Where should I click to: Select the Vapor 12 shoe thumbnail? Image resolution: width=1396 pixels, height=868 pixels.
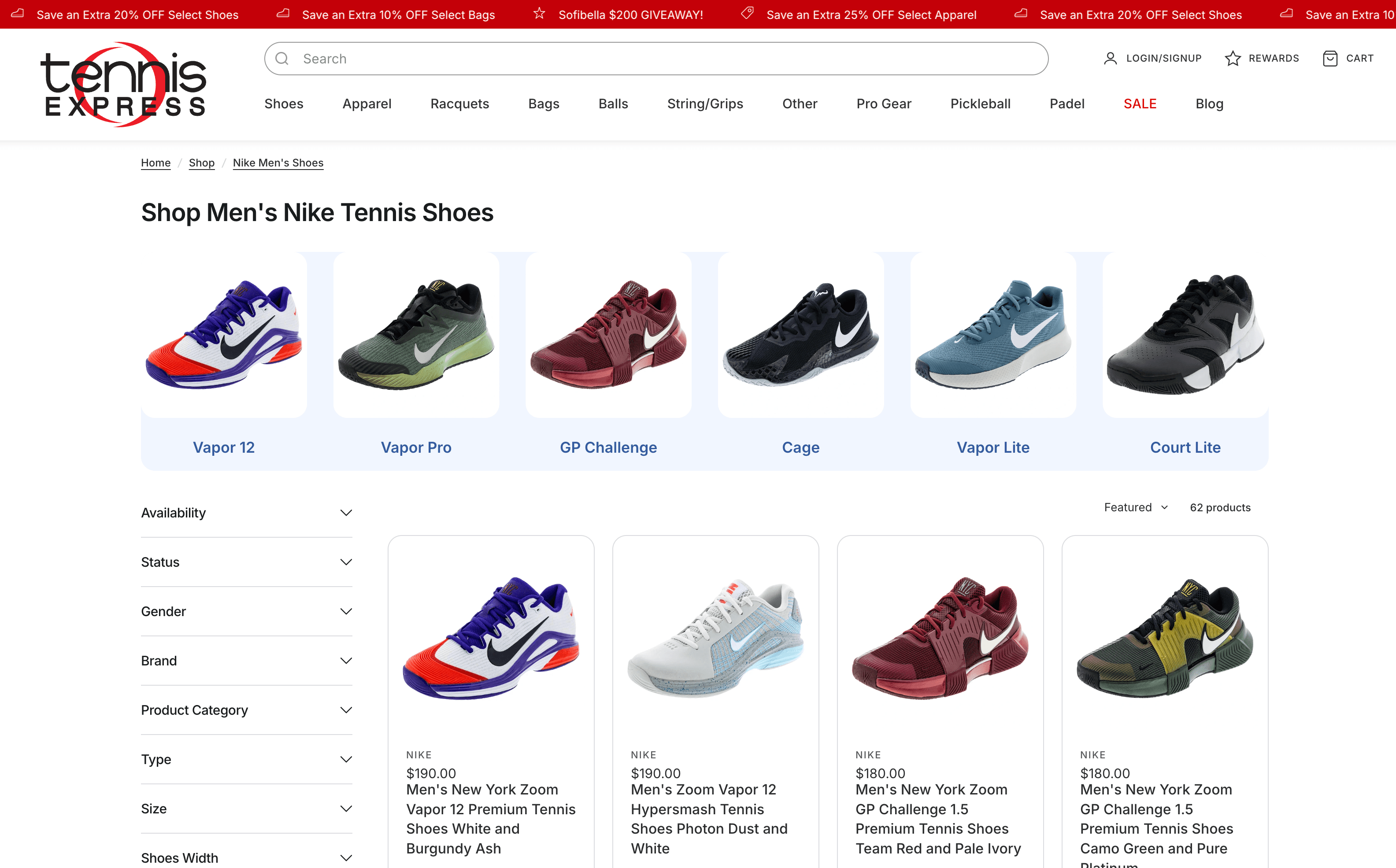coord(224,335)
